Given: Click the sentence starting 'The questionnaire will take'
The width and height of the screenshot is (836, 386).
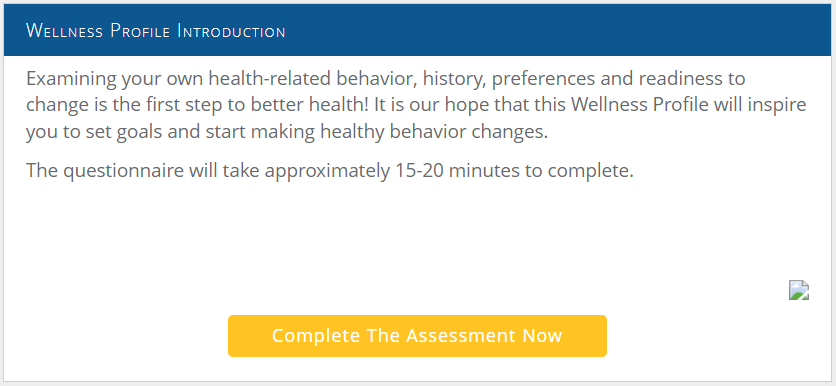Looking at the screenshot, I should pyautogui.click(x=330, y=171).
